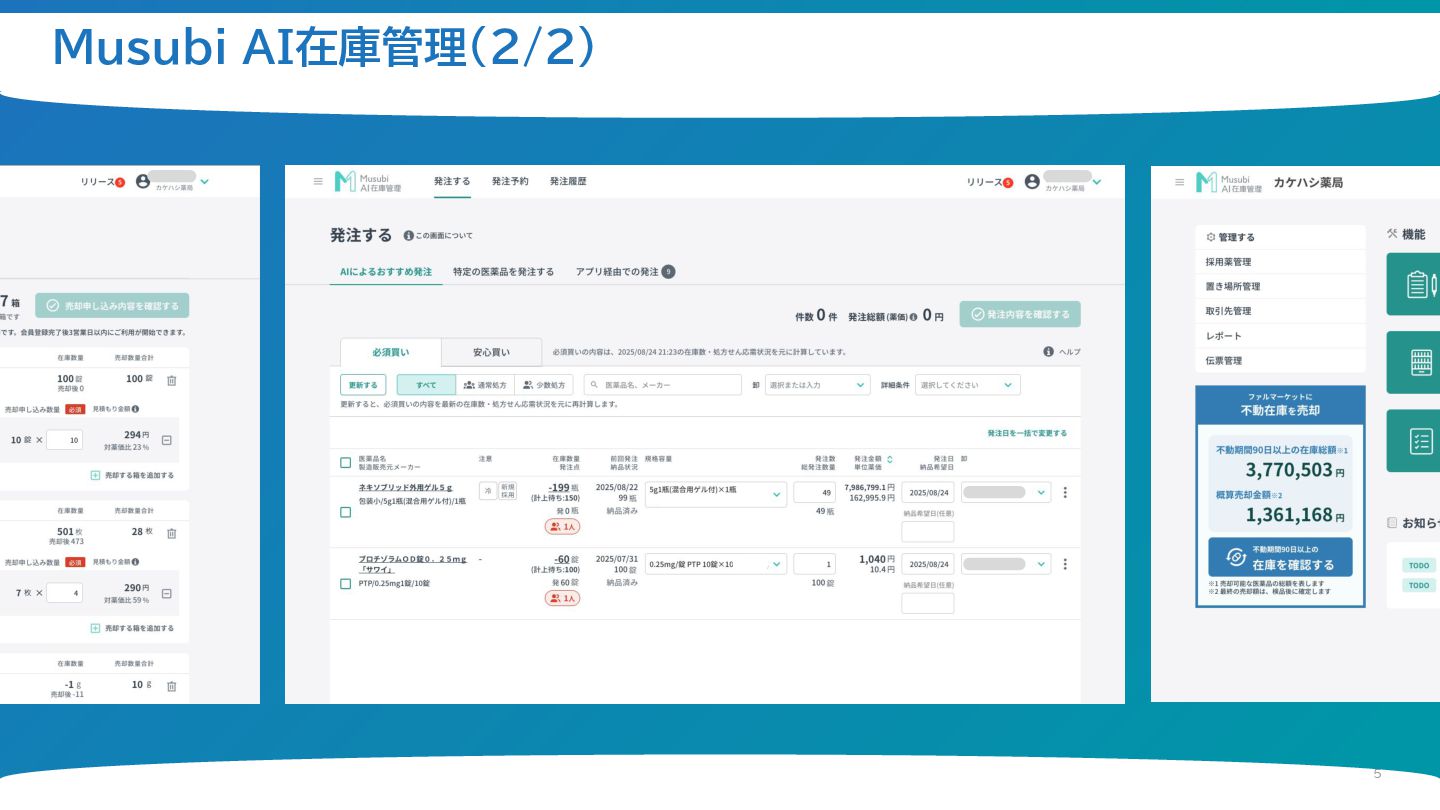Toggle select-all checkbox in order table header
Screen dimensions: 1440x810
pyautogui.click(x=346, y=463)
